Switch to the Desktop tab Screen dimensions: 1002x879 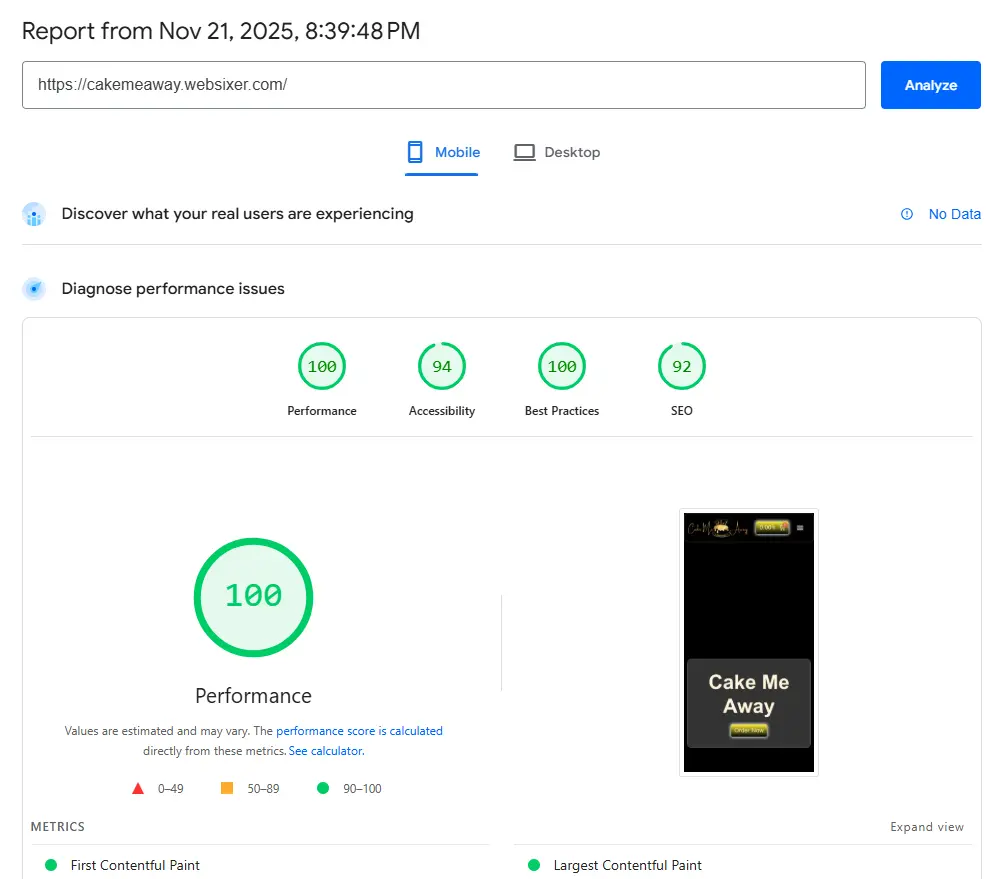tap(557, 152)
